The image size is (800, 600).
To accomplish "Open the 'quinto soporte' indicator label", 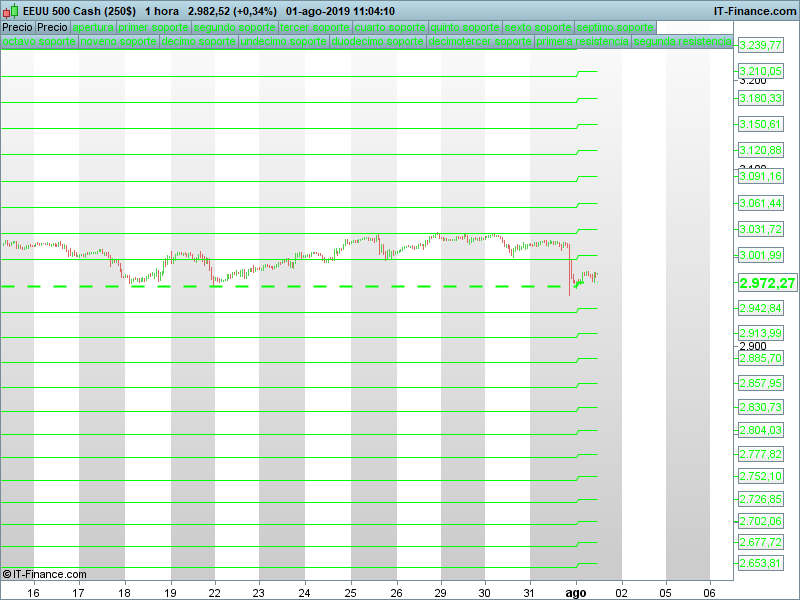I will pyautogui.click(x=465, y=28).
